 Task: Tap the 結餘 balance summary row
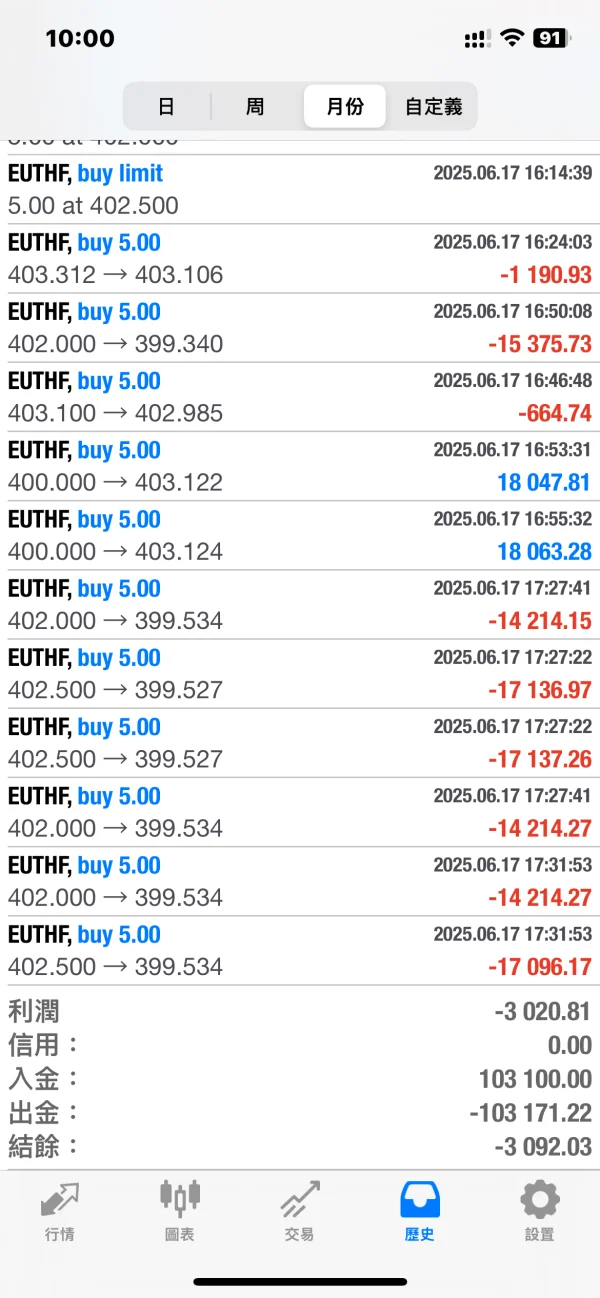click(x=300, y=1146)
